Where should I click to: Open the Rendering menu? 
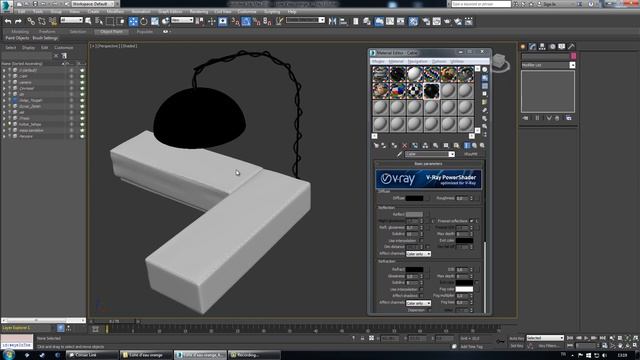199,12
